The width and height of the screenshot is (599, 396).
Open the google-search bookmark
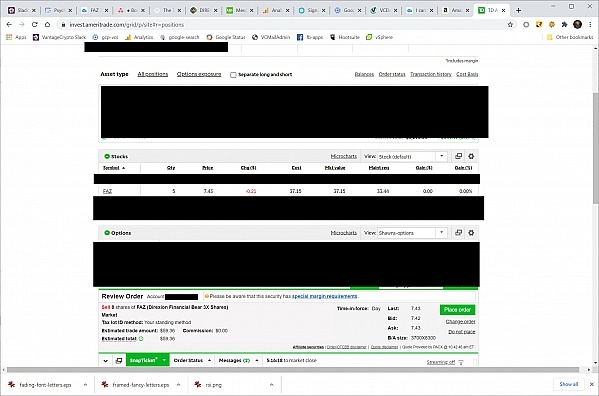180,37
